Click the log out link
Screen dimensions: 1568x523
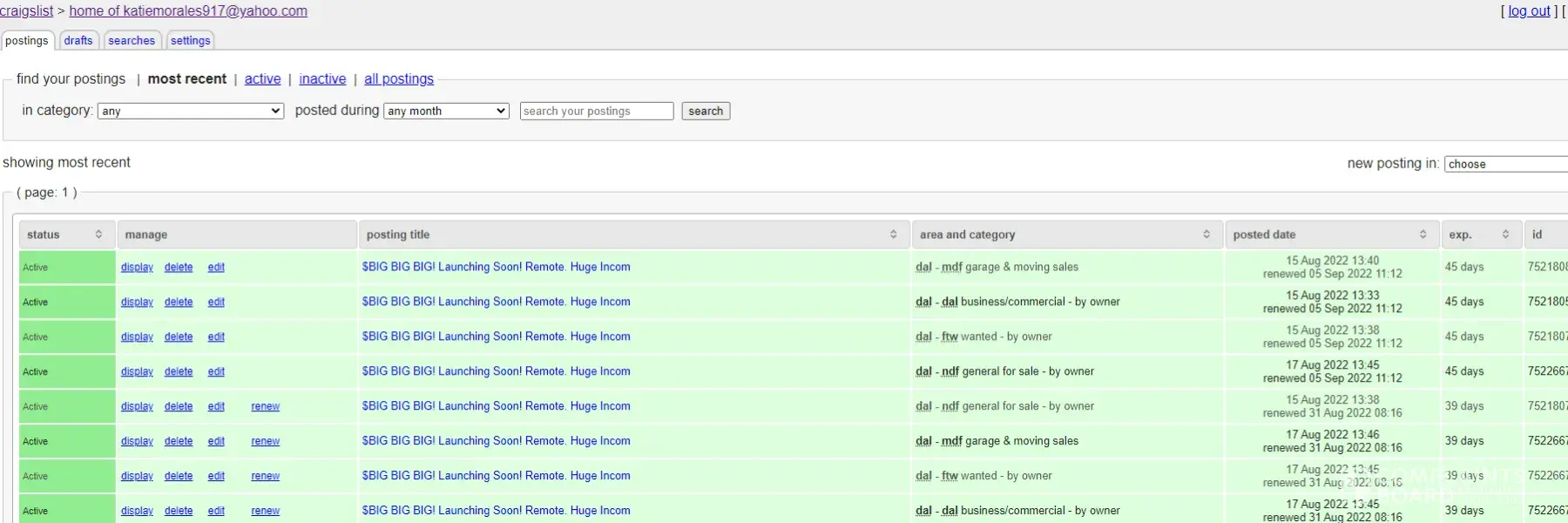coord(1529,11)
